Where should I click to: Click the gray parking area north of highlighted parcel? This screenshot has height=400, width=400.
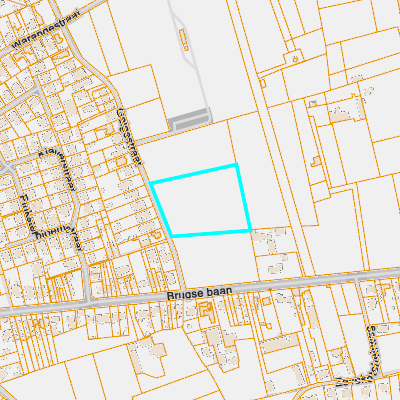point(190,119)
